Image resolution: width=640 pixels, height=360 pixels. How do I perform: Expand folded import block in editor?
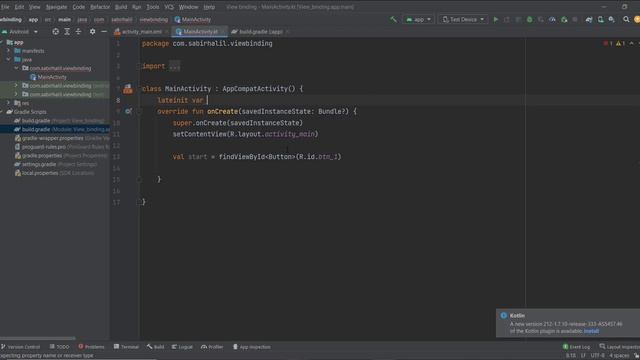click(174, 66)
